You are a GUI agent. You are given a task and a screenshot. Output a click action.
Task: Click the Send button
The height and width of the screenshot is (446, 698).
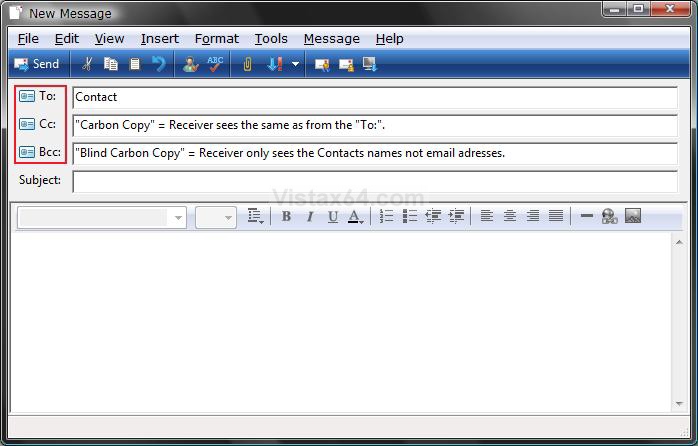pyautogui.click(x=36, y=64)
